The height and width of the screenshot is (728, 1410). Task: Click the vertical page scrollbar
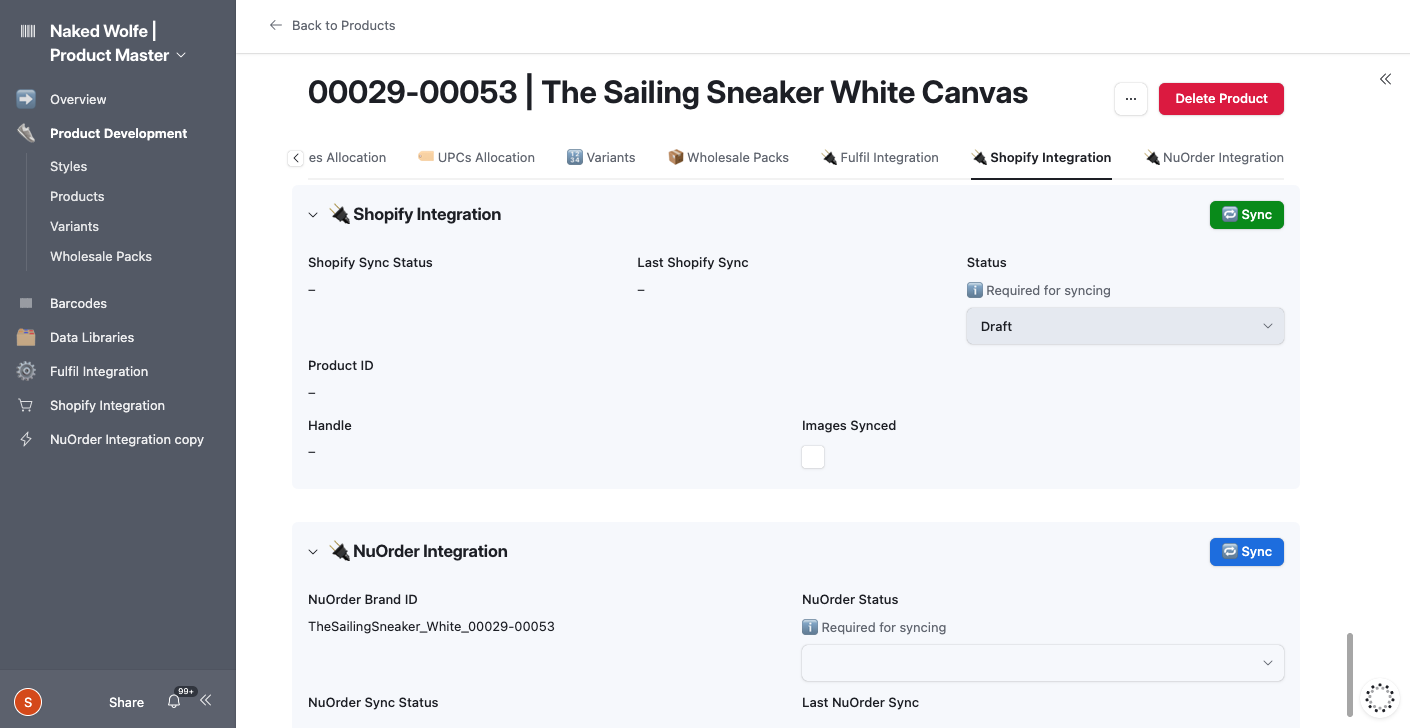pos(1350,675)
